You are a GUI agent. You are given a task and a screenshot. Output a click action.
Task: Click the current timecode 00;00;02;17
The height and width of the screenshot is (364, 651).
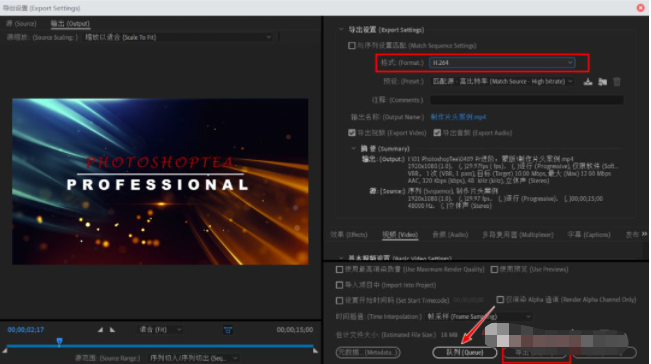click(x=25, y=330)
